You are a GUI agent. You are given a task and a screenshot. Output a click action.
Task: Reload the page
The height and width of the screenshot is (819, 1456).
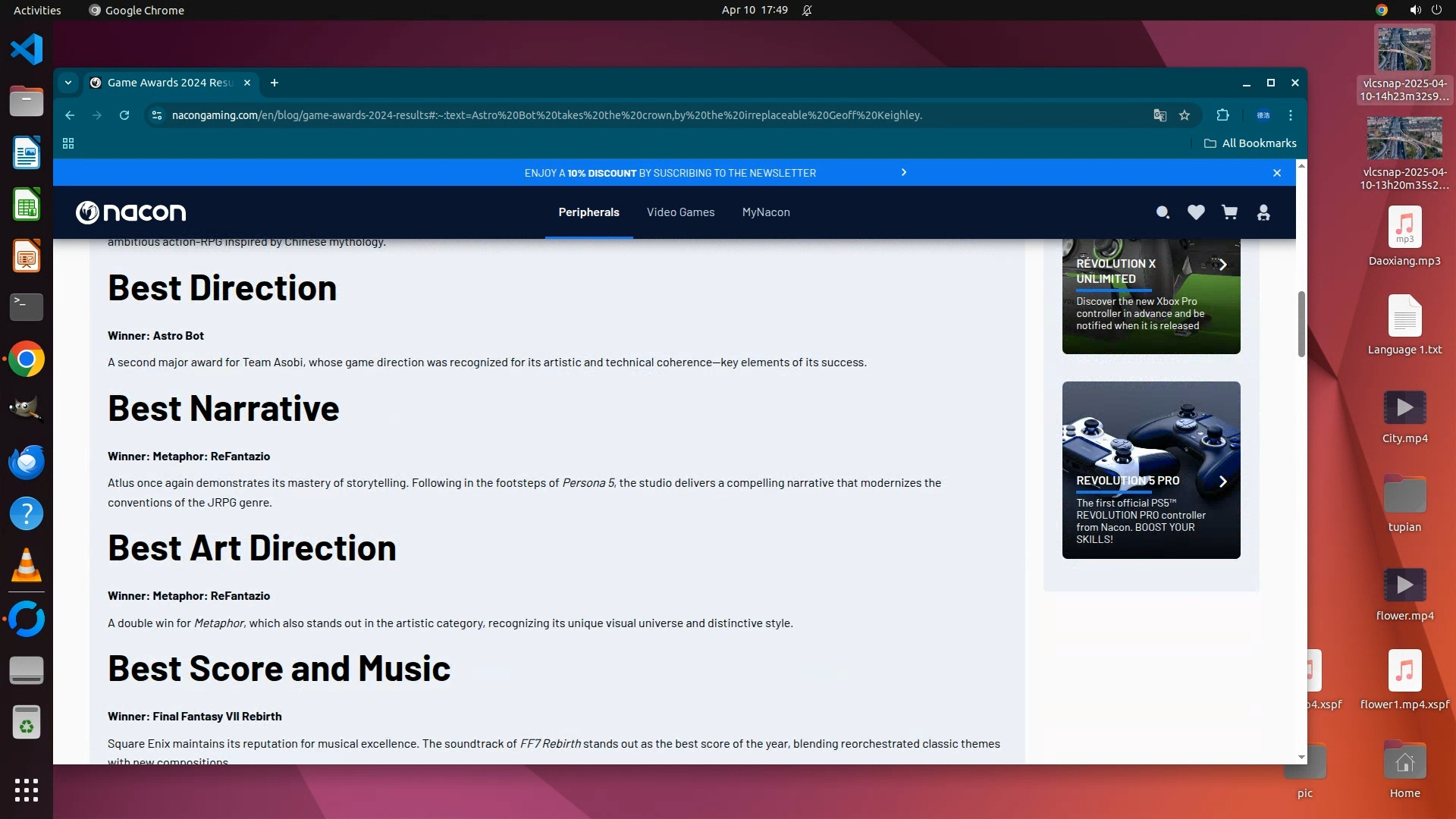[124, 115]
